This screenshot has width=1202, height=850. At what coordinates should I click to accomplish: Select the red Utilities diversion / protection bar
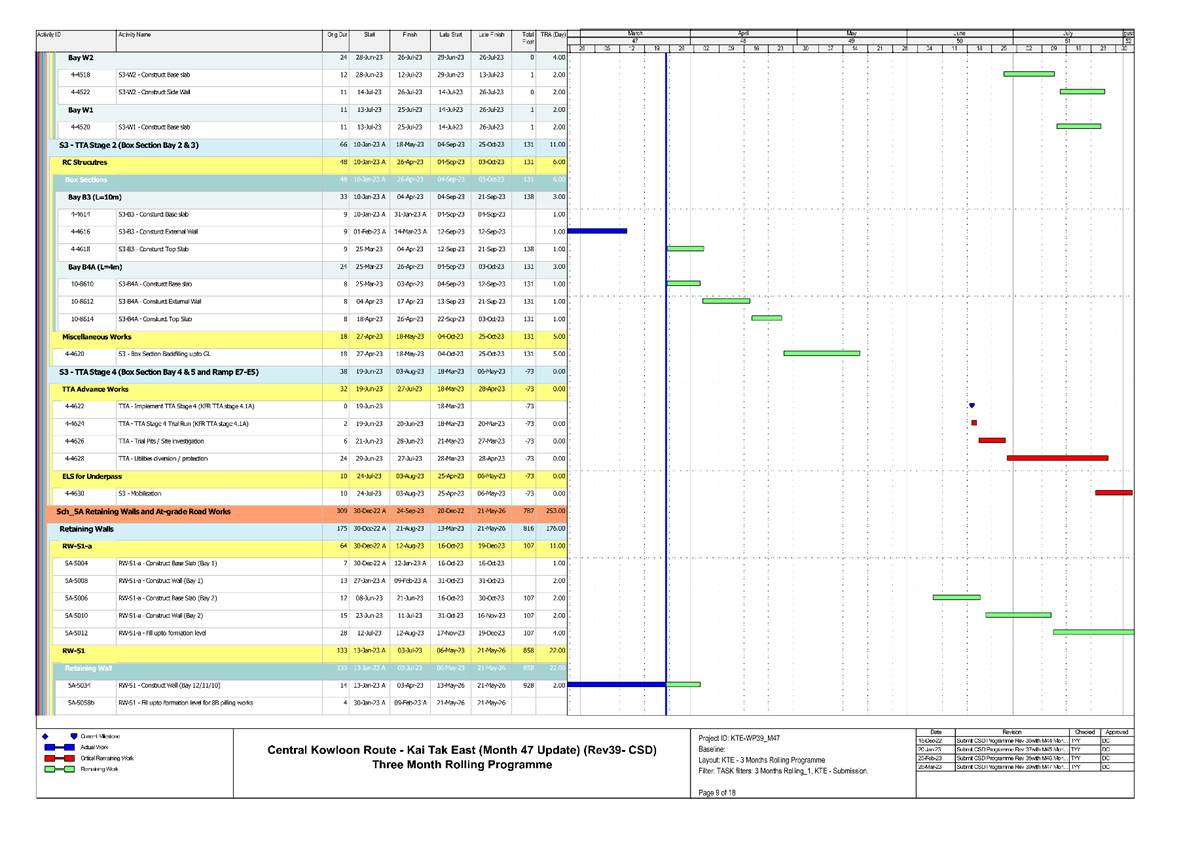(x=1057, y=458)
